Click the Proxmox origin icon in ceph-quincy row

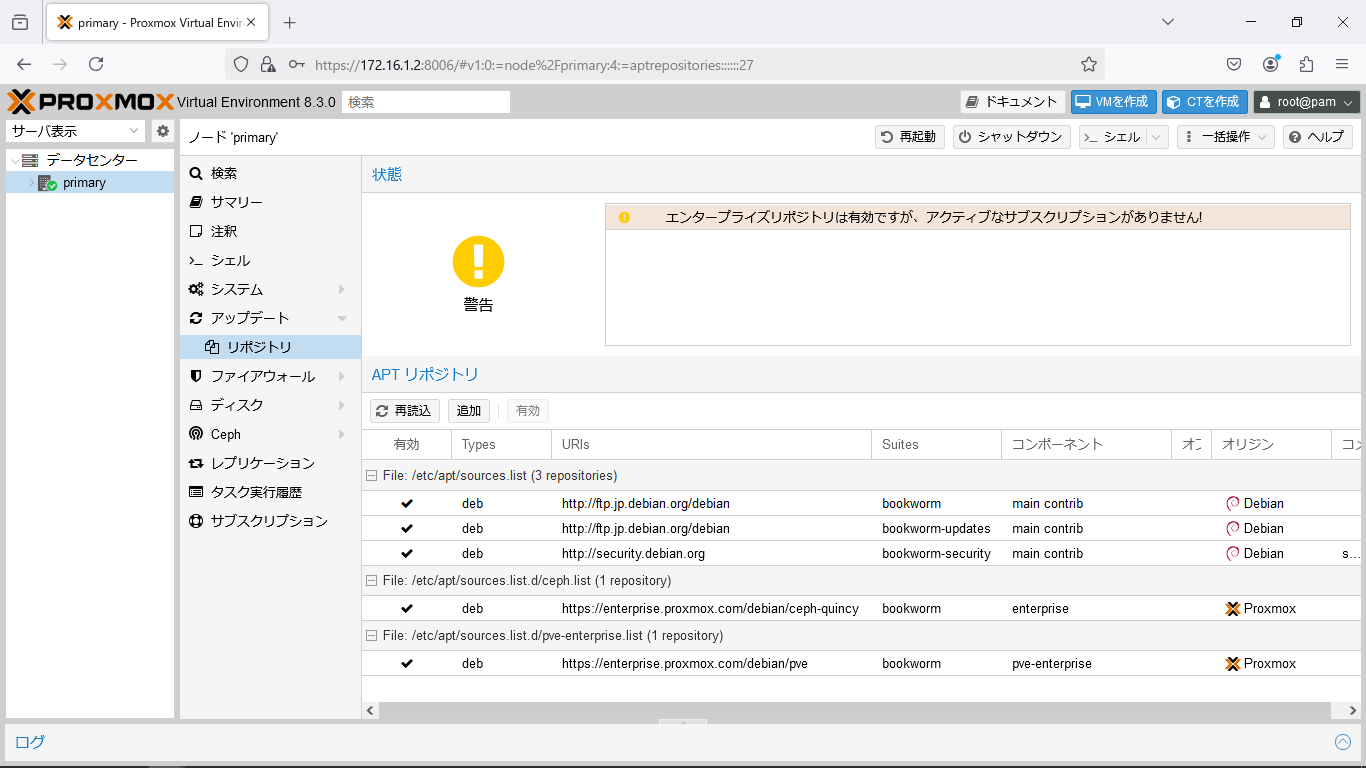tap(1233, 608)
